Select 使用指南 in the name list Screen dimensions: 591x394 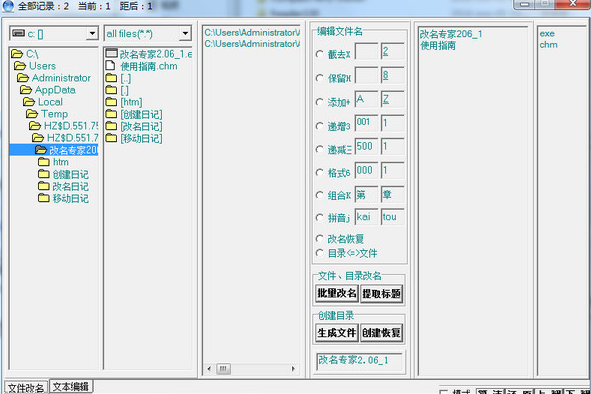[438, 46]
